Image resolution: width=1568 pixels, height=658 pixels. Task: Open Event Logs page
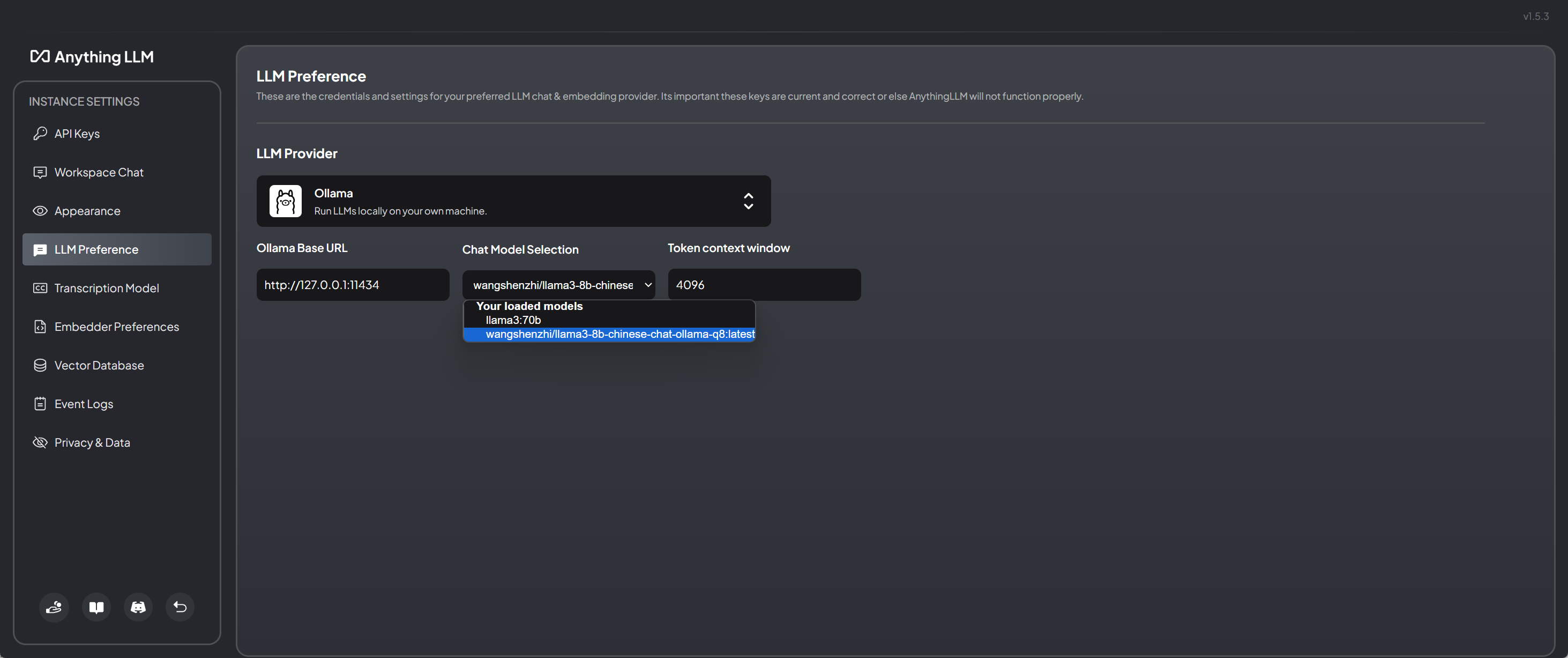pos(84,403)
